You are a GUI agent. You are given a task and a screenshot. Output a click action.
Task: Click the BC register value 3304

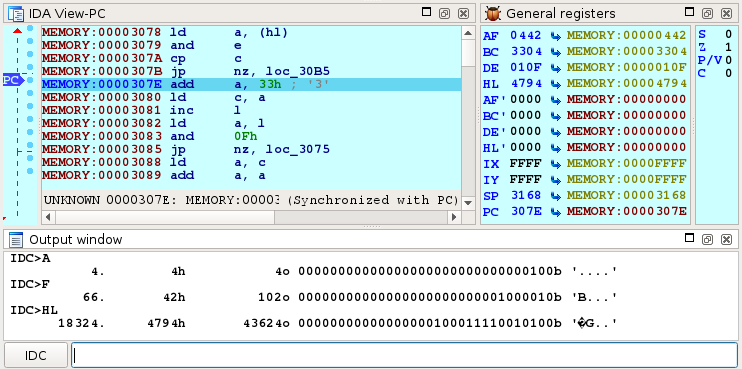525,52
